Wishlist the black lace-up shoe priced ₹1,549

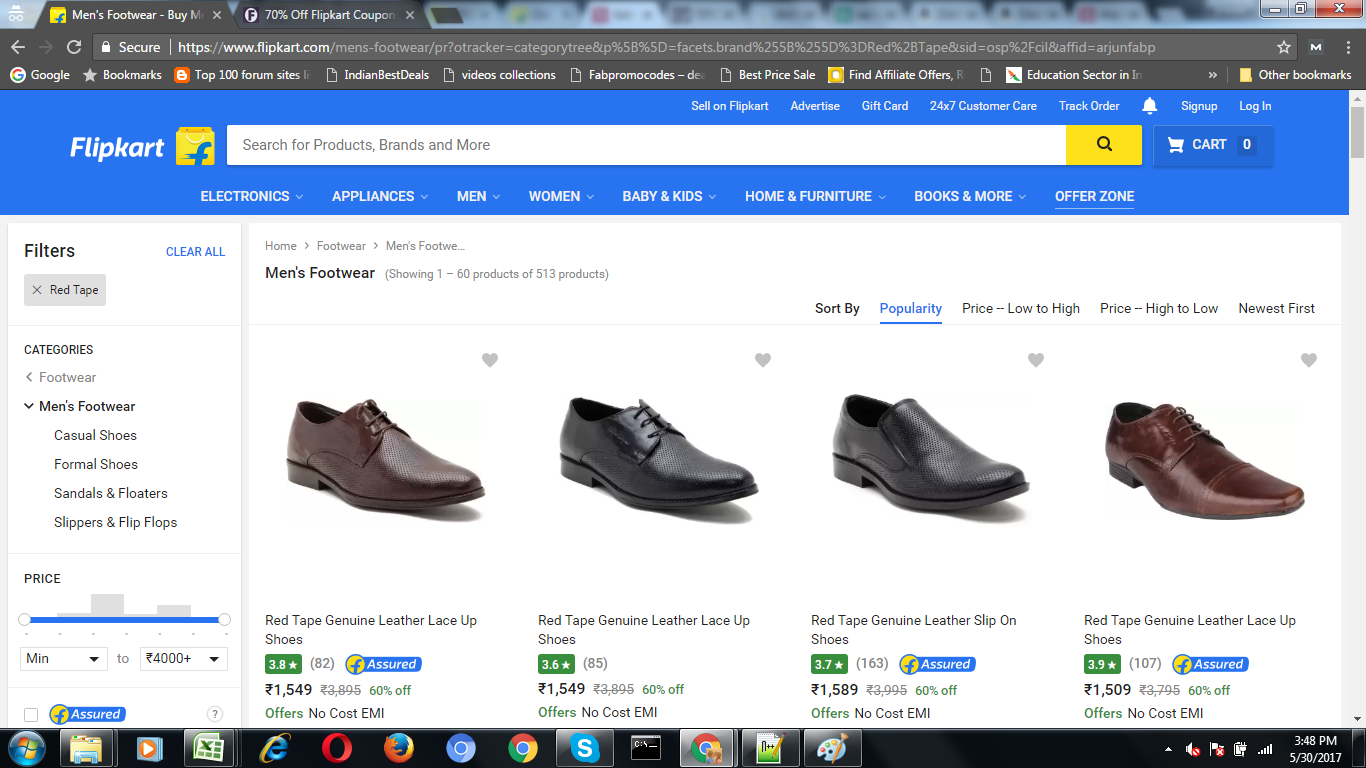pos(763,360)
